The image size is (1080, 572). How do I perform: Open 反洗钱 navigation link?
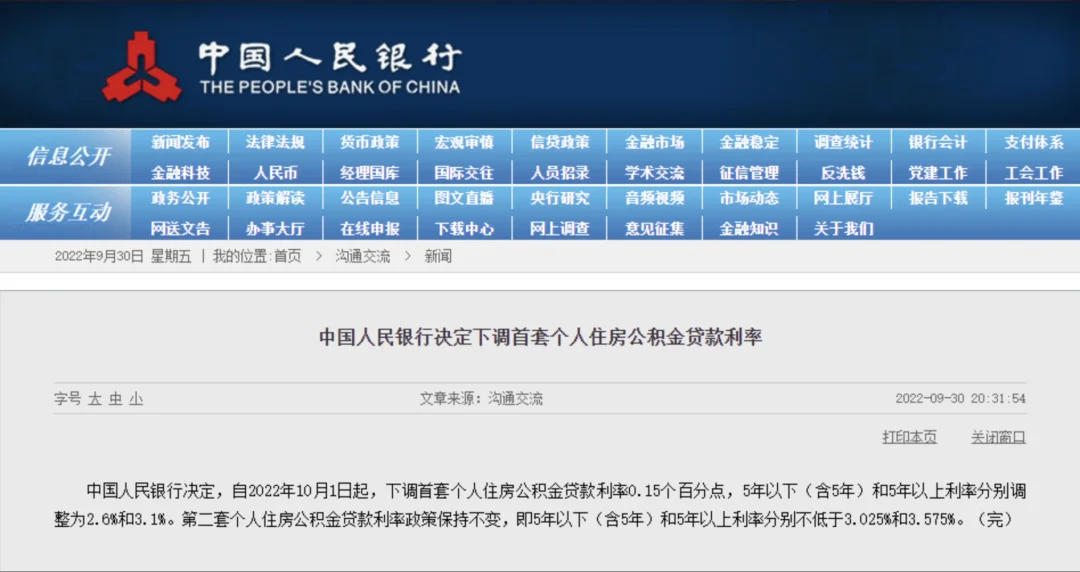(x=843, y=172)
